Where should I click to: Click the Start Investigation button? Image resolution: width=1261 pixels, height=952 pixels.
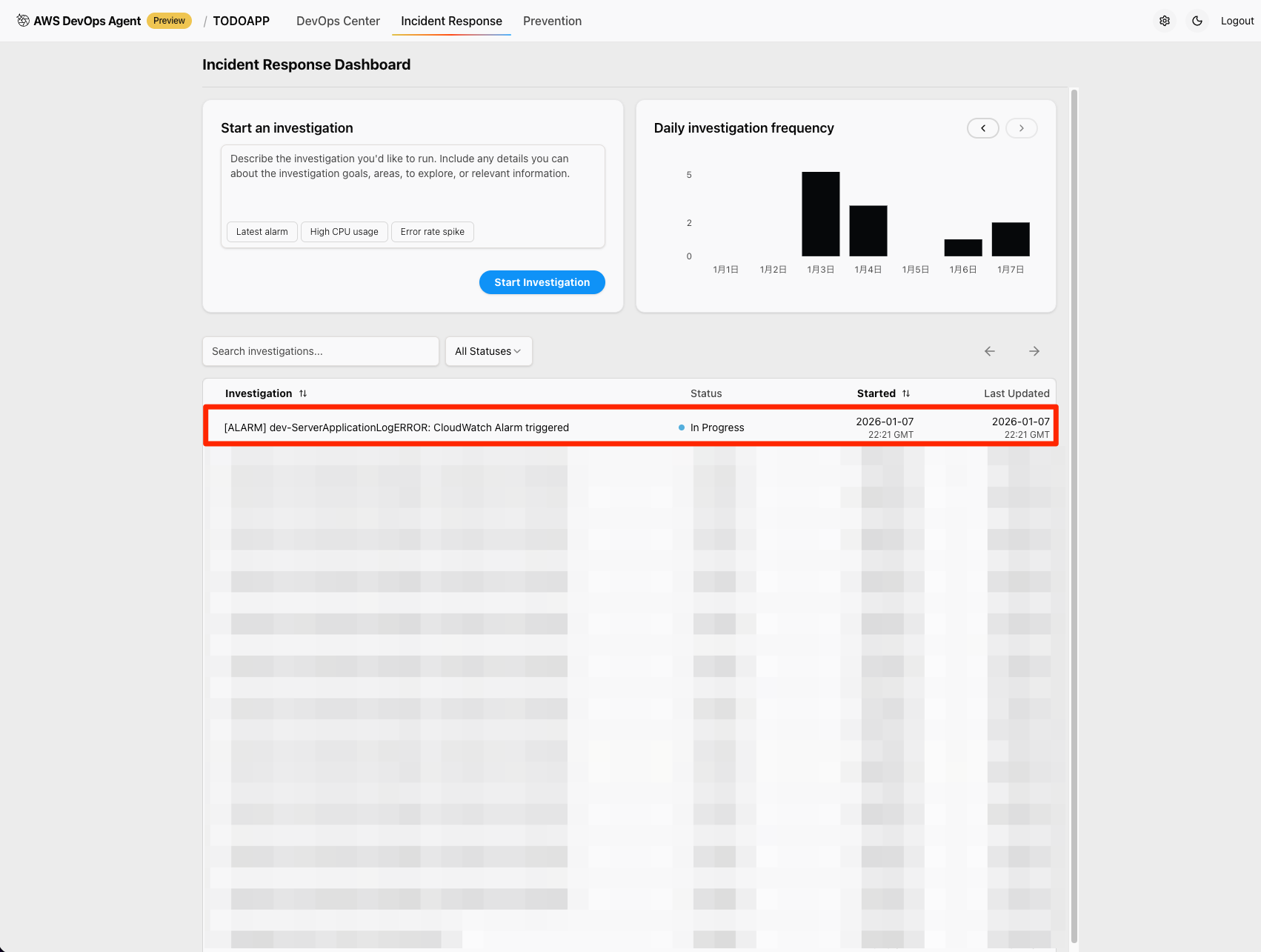[x=542, y=282]
